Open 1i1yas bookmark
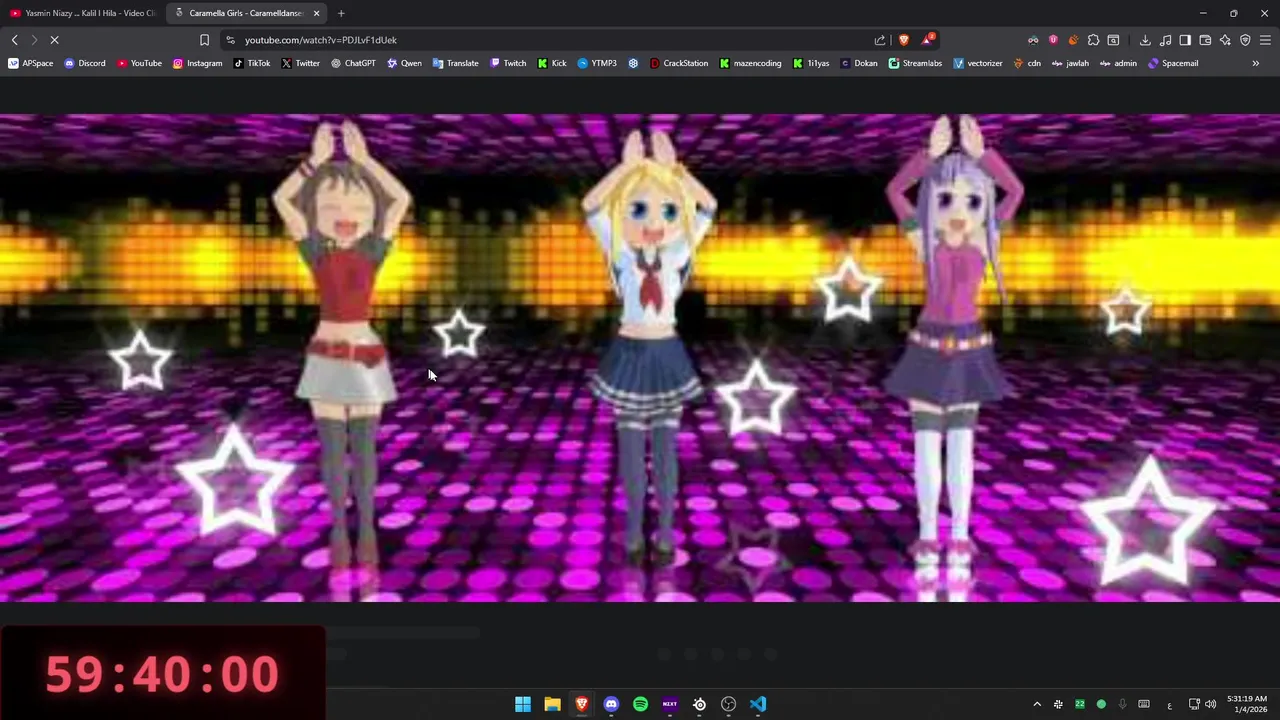Viewport: 1280px width, 720px height. (811, 63)
